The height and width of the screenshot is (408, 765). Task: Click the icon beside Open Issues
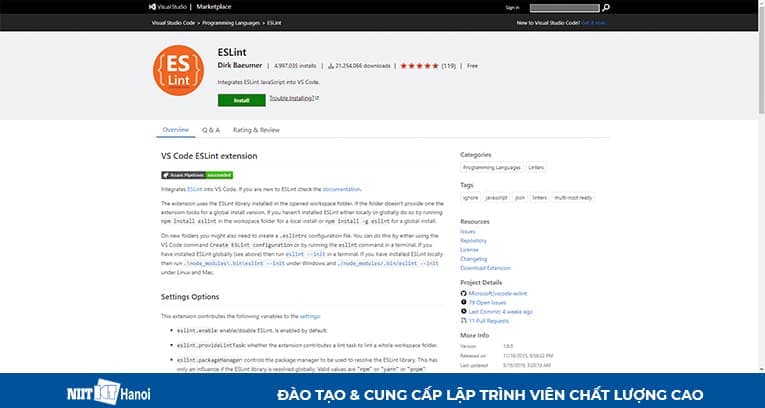(x=463, y=303)
